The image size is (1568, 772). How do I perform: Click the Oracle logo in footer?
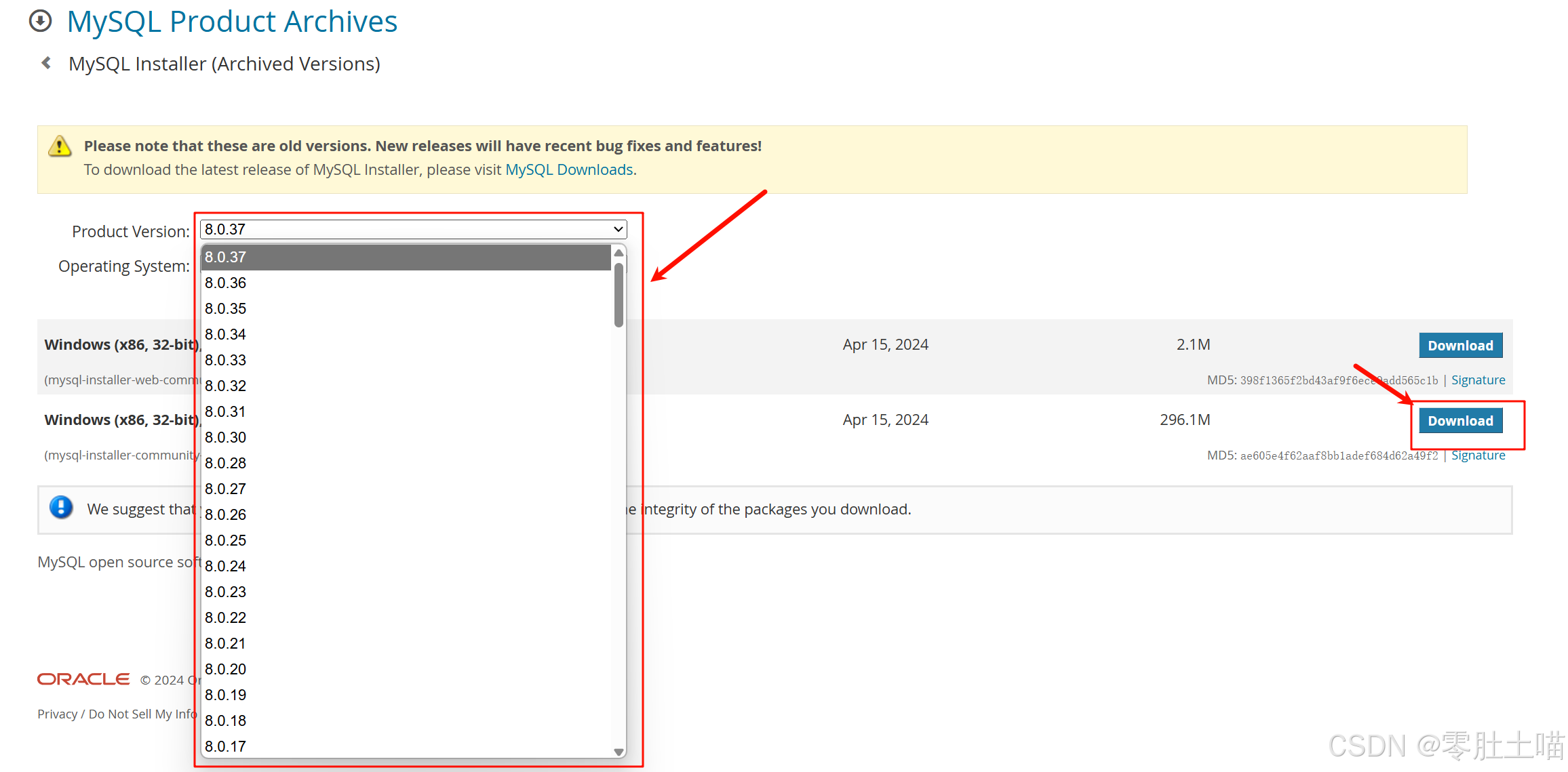point(83,679)
